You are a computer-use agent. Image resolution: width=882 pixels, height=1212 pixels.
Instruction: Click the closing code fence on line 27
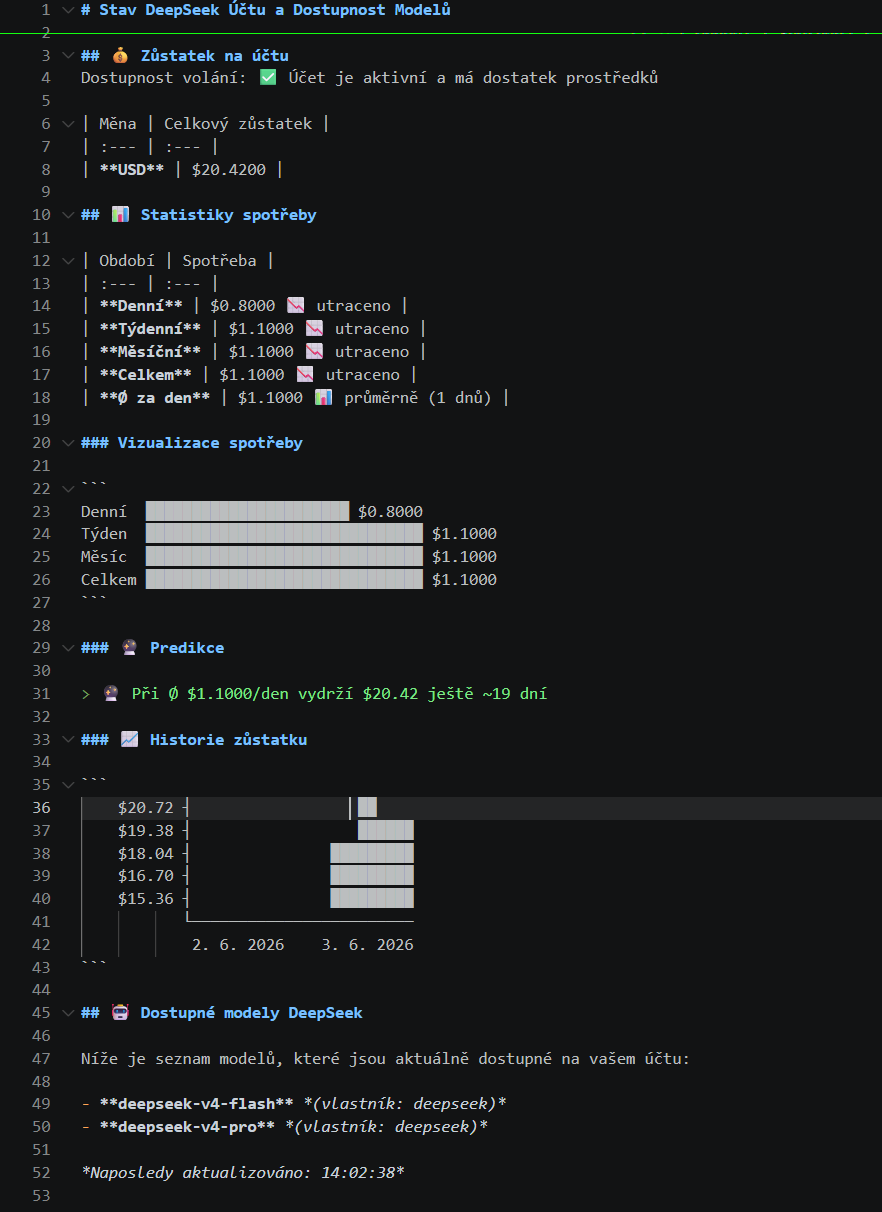pos(94,601)
